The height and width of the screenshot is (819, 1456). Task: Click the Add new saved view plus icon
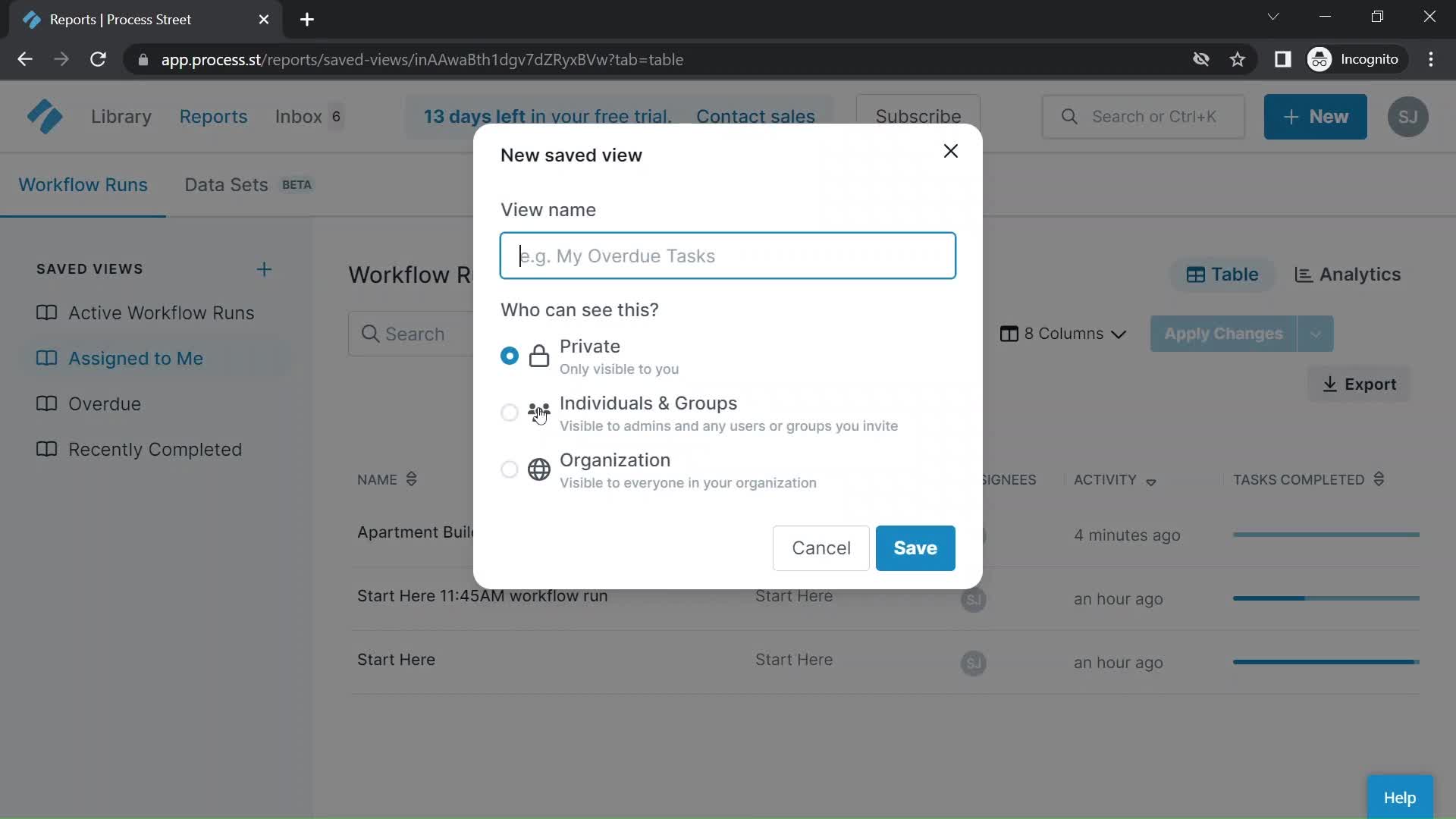tap(263, 268)
